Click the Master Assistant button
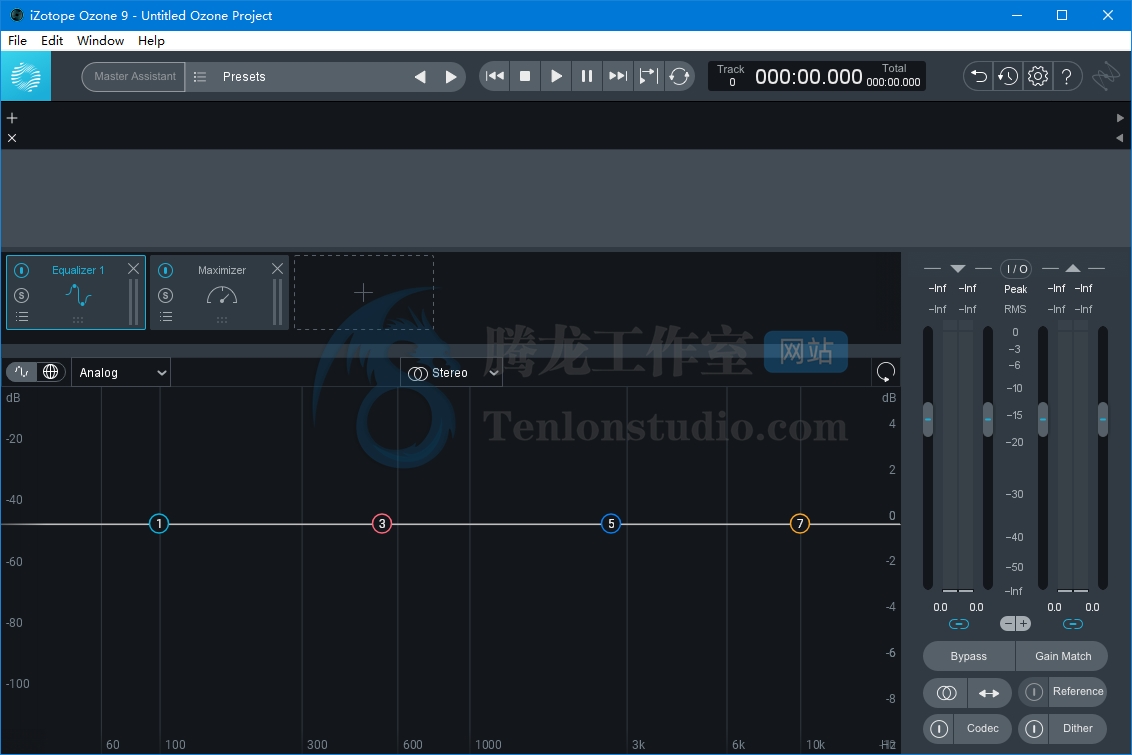1132x755 pixels. coord(134,77)
